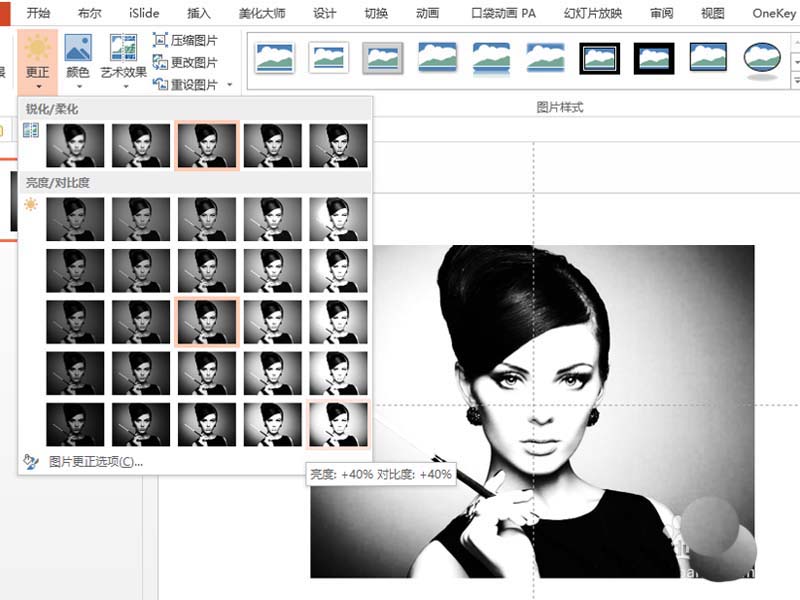Choose middle thumbnail of bottom brightness row

pyautogui.click(x=207, y=424)
